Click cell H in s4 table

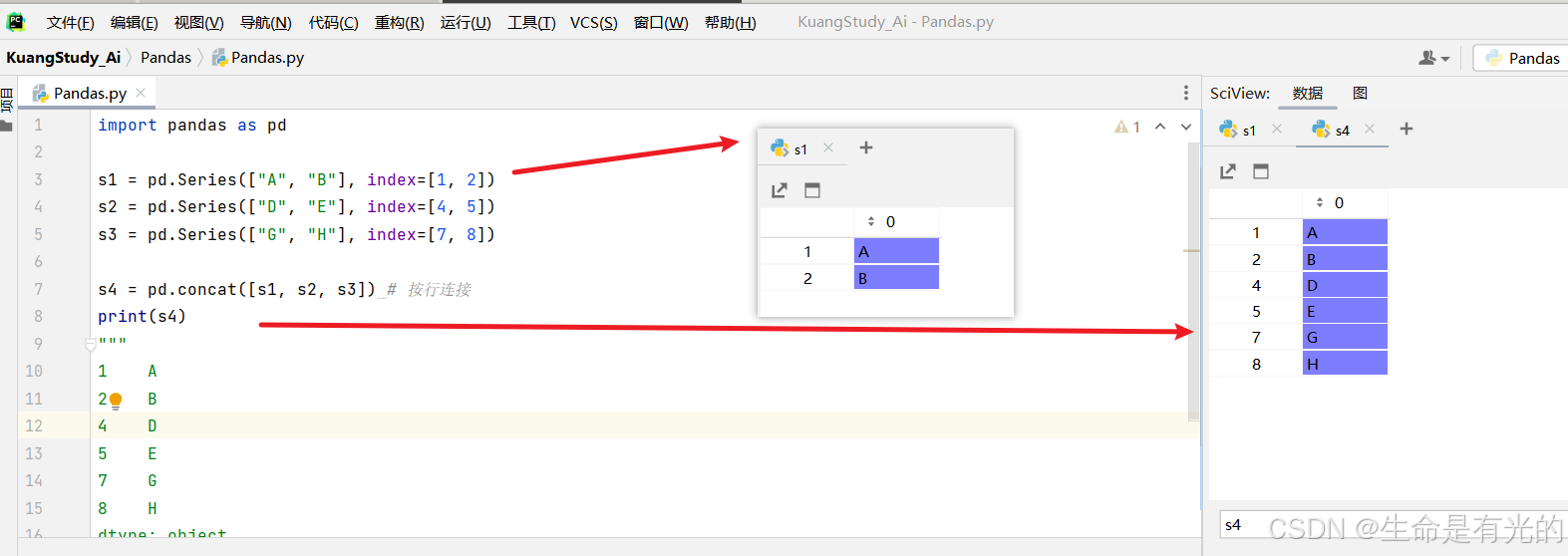[1345, 364]
